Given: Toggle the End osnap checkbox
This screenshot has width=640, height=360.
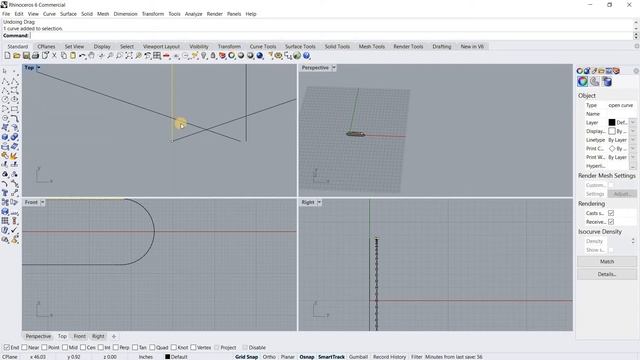Looking at the screenshot, I should tap(7, 347).
